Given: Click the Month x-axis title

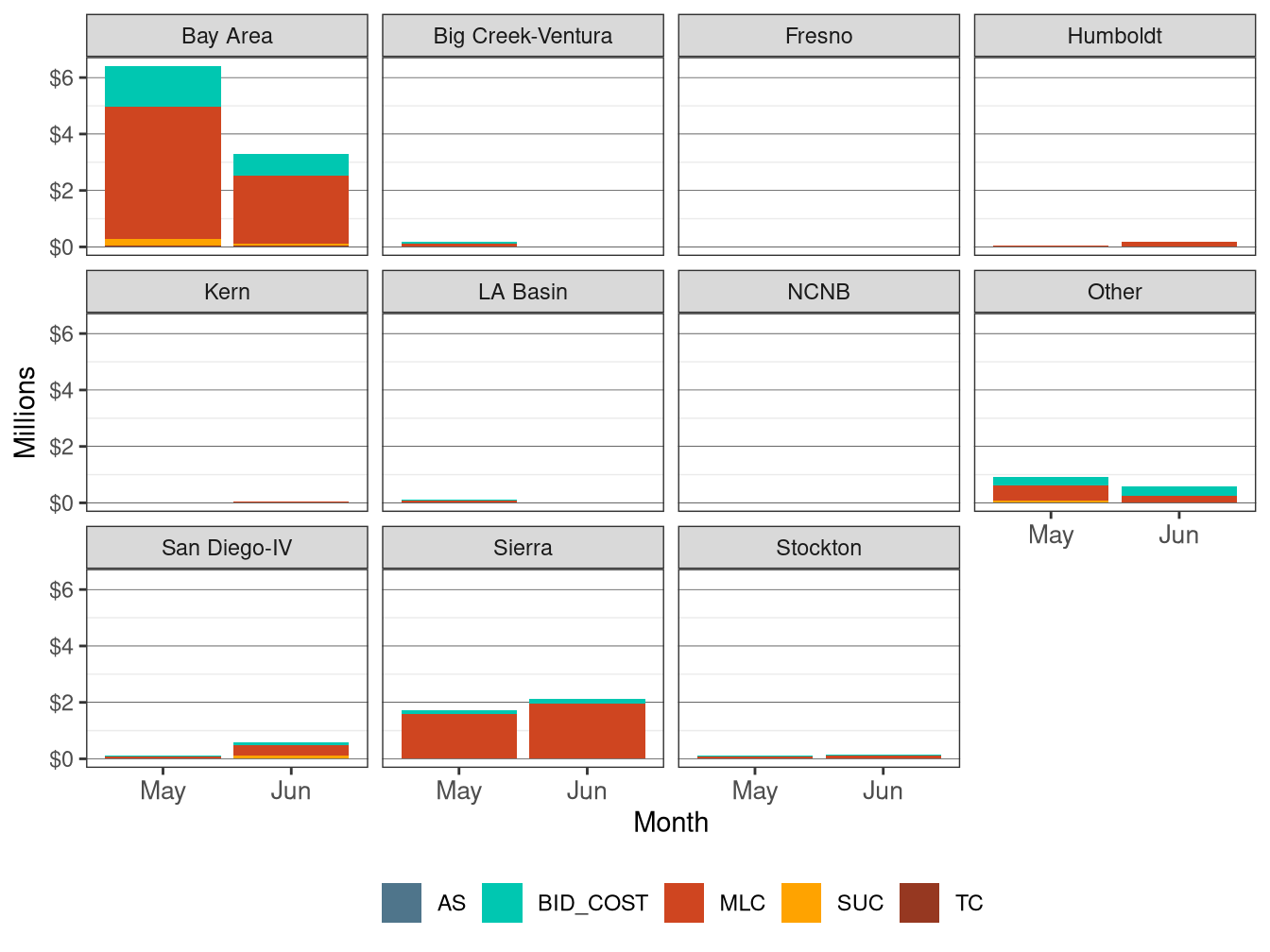Looking at the screenshot, I should [671, 823].
